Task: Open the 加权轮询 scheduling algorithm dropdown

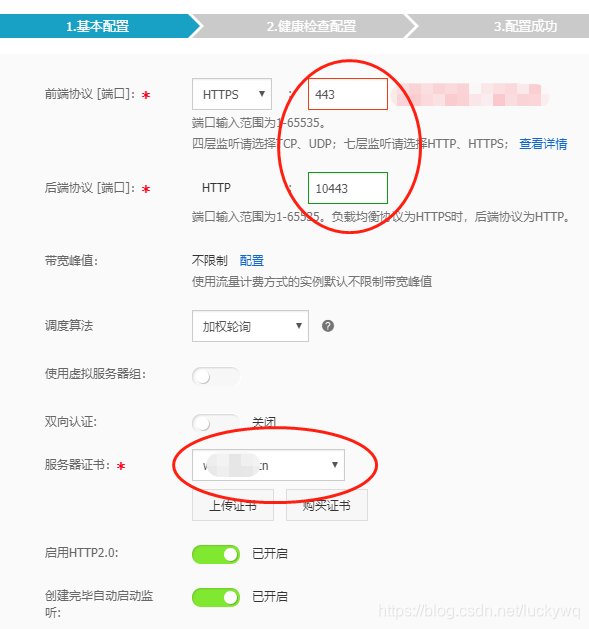Action: (x=250, y=326)
